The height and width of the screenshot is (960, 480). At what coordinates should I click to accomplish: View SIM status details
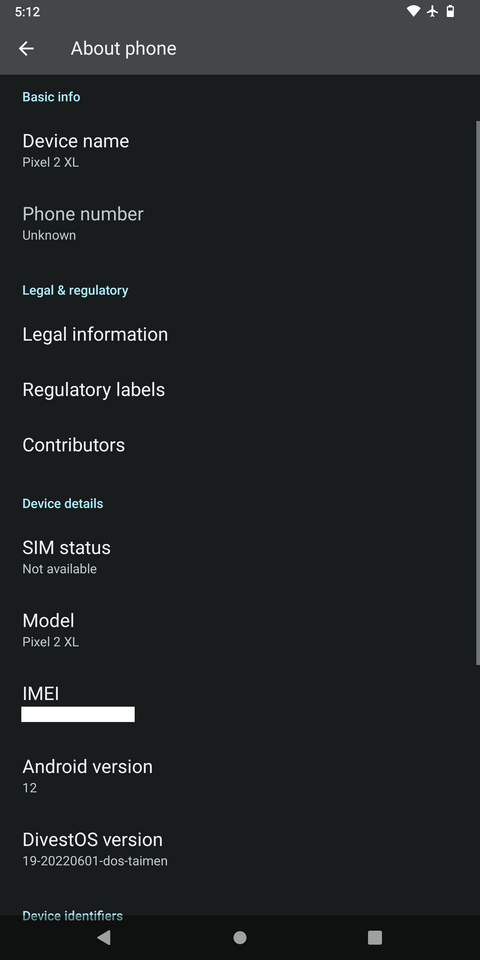pos(238,557)
